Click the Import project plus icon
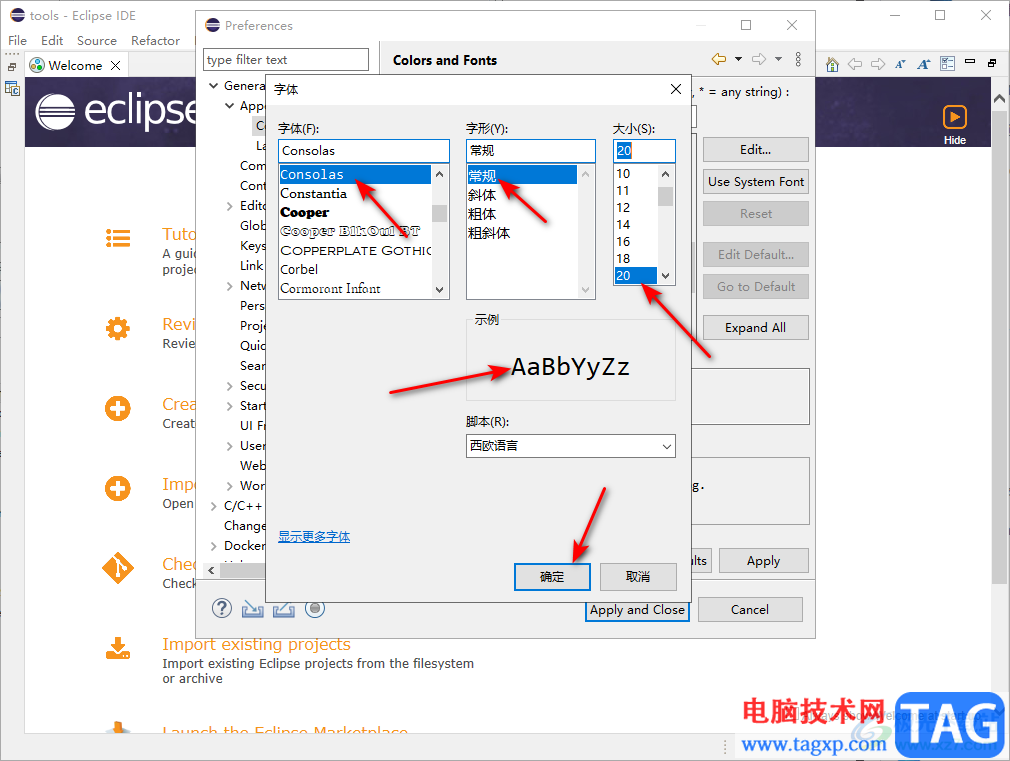The image size is (1010, 761). click(118, 488)
